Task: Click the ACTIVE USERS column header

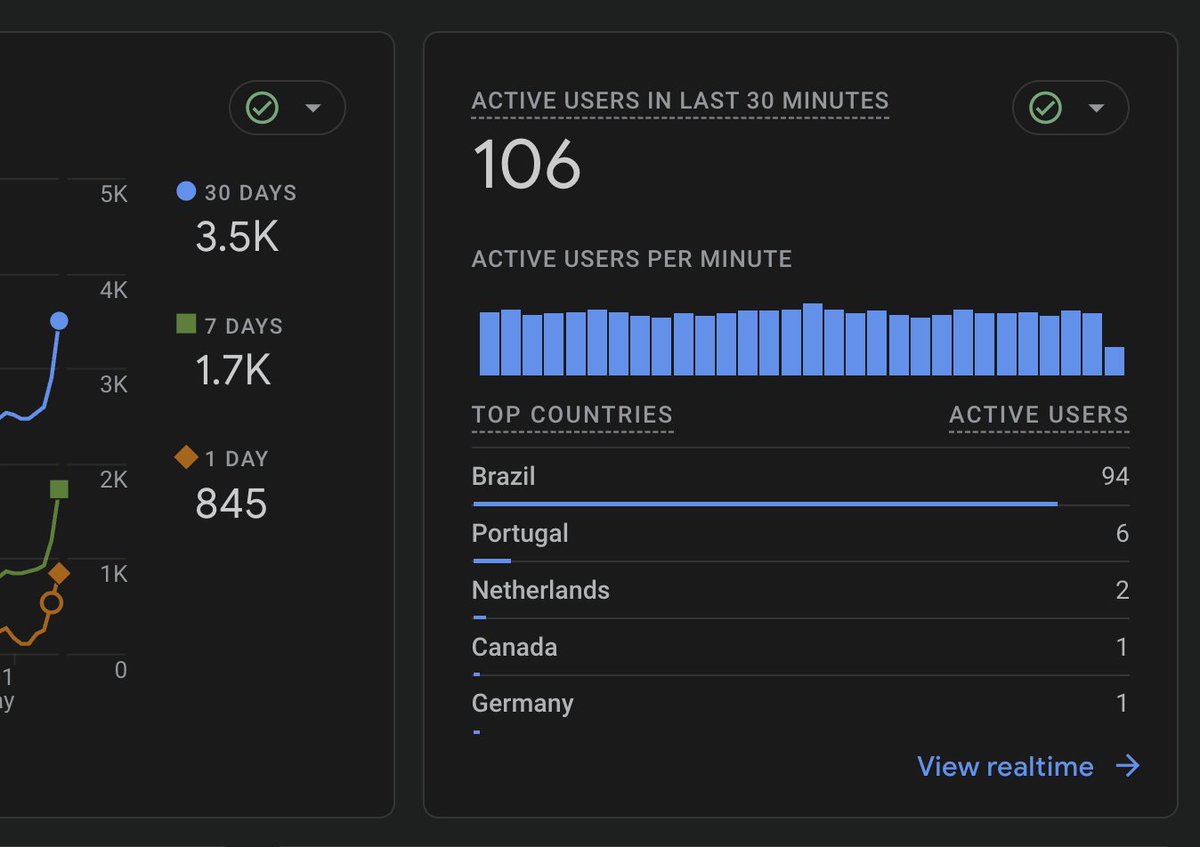Action: coord(1039,415)
